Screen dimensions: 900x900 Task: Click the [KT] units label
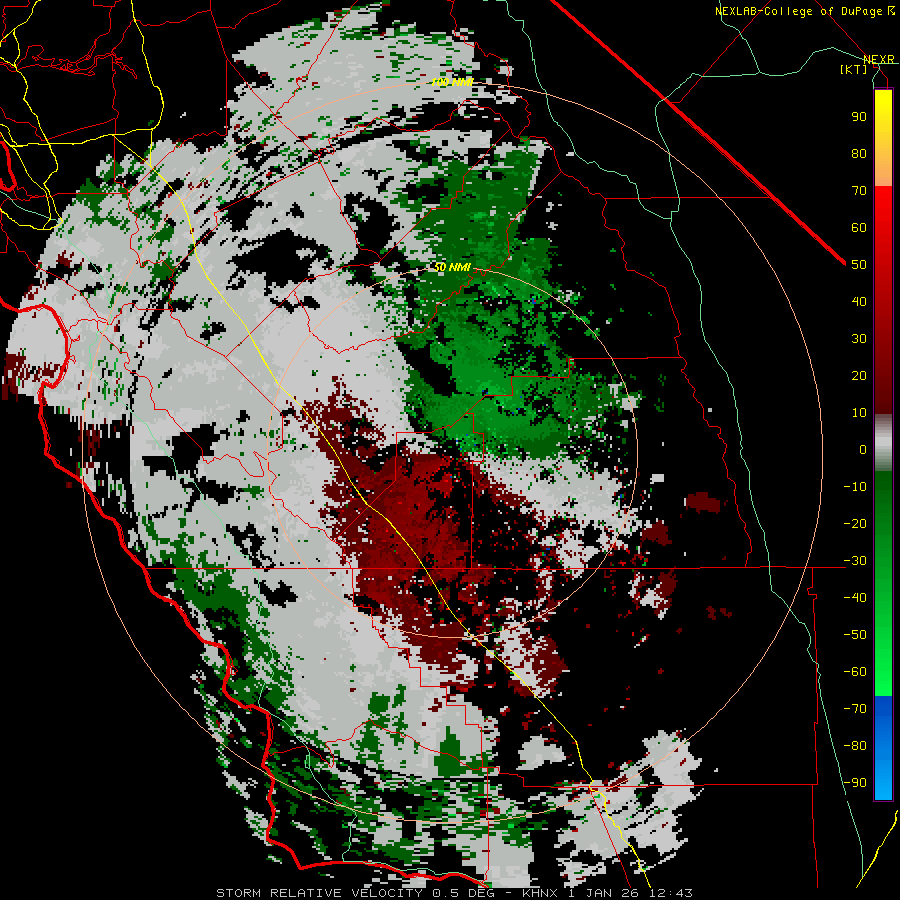(x=854, y=69)
